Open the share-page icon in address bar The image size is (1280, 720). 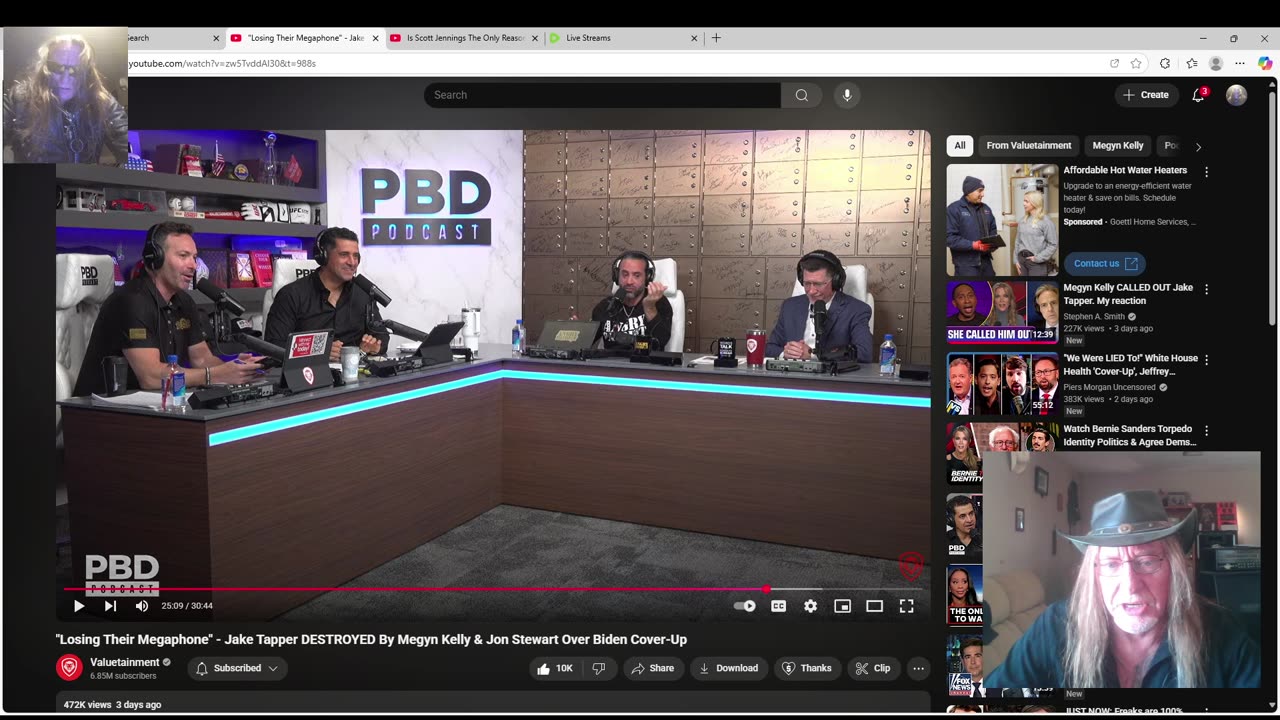point(1114,63)
